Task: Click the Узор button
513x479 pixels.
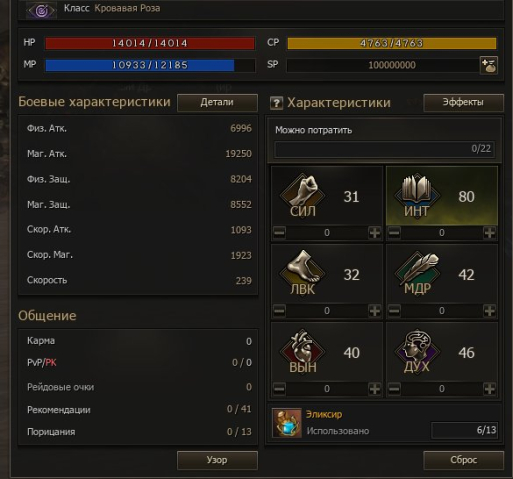Action: coord(217,460)
